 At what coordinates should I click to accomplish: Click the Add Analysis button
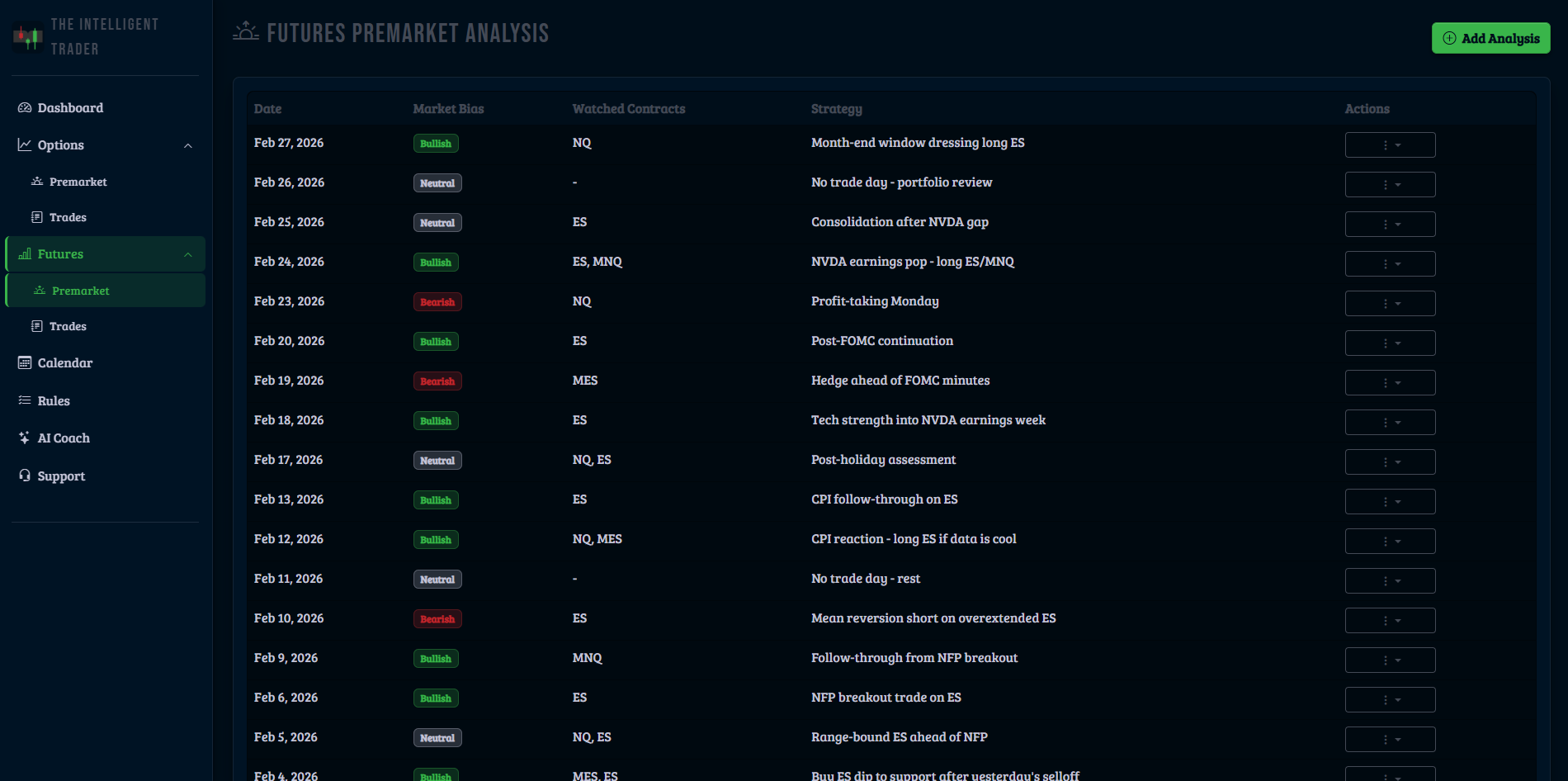coord(1490,38)
